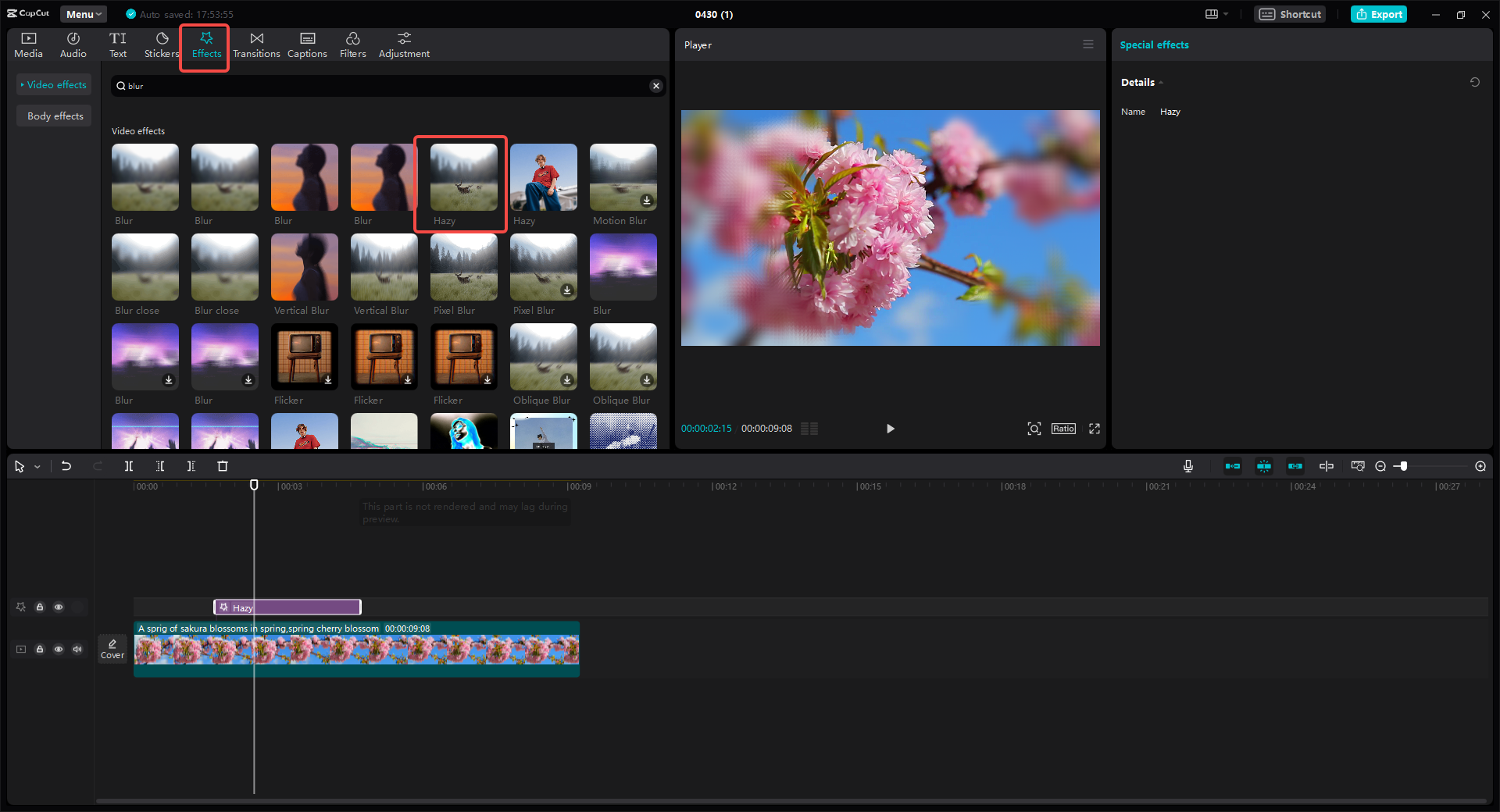Mute audio on the video track
Viewport: 1500px width, 812px height.
[77, 649]
